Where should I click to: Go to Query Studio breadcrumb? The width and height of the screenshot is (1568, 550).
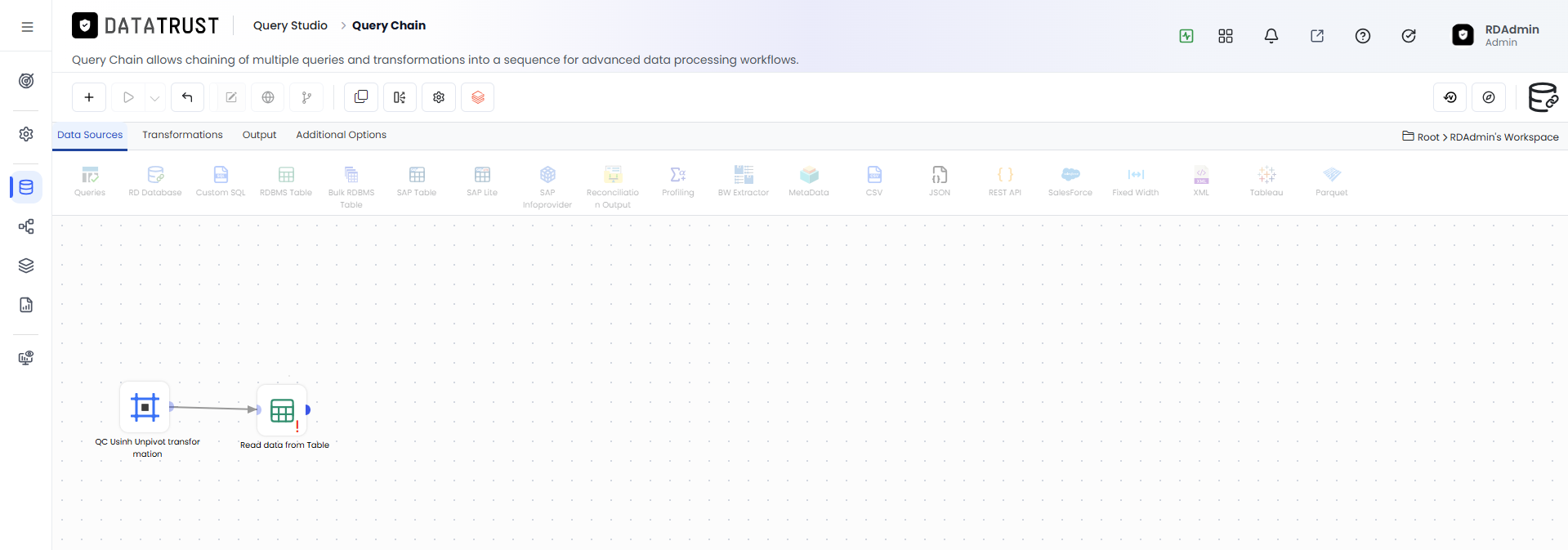point(290,25)
